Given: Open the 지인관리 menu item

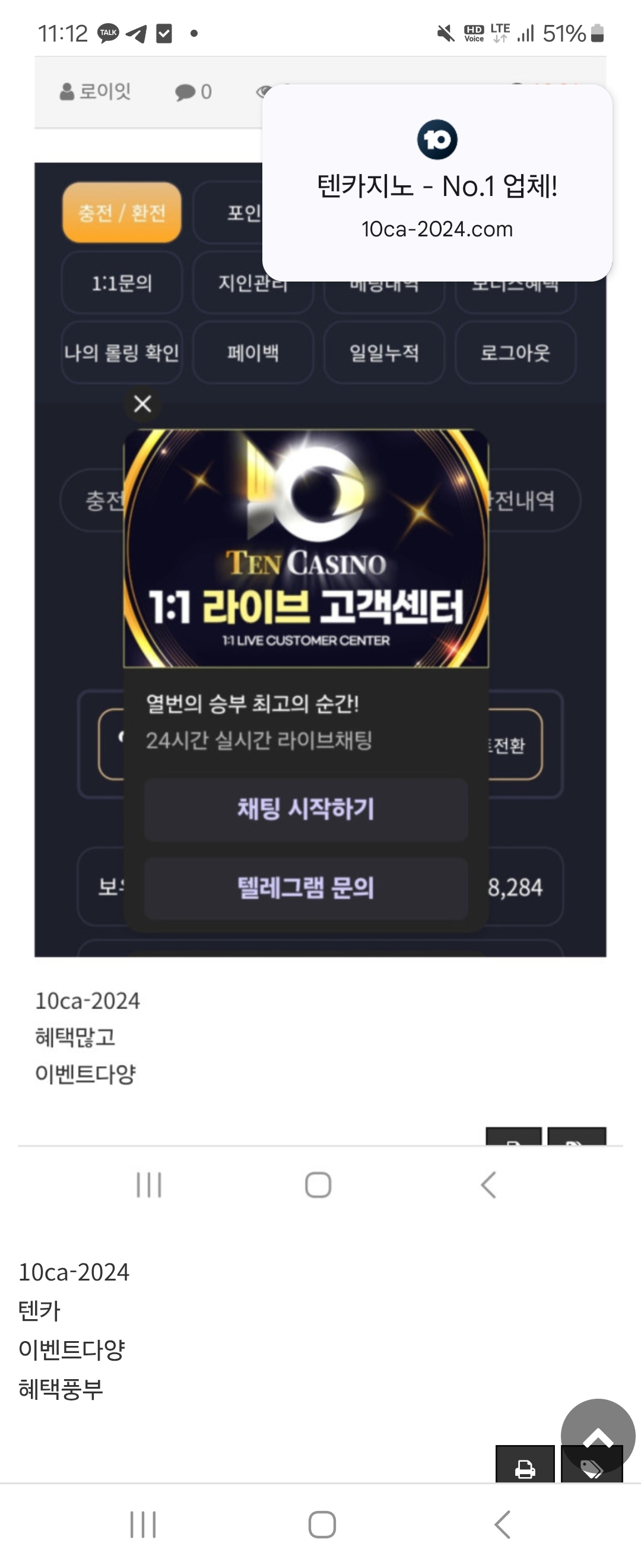Looking at the screenshot, I should (x=253, y=283).
